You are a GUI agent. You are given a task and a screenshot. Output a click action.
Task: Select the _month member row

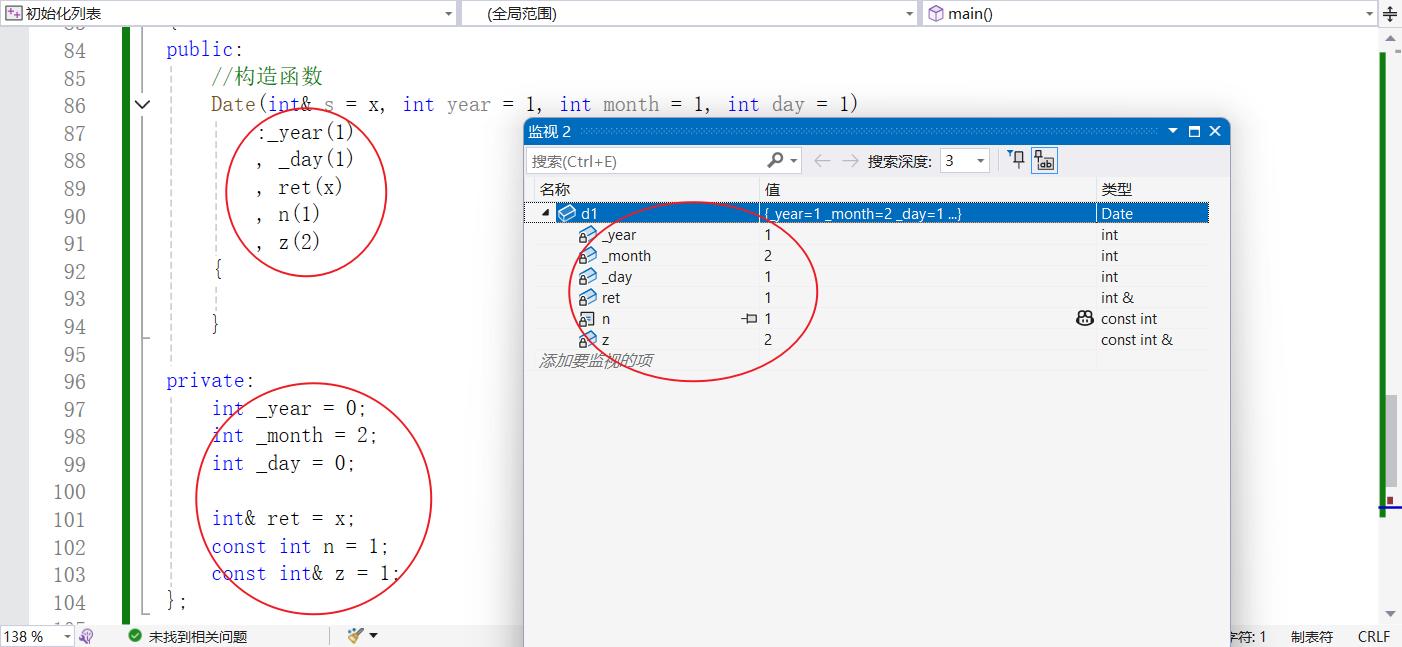click(866, 256)
